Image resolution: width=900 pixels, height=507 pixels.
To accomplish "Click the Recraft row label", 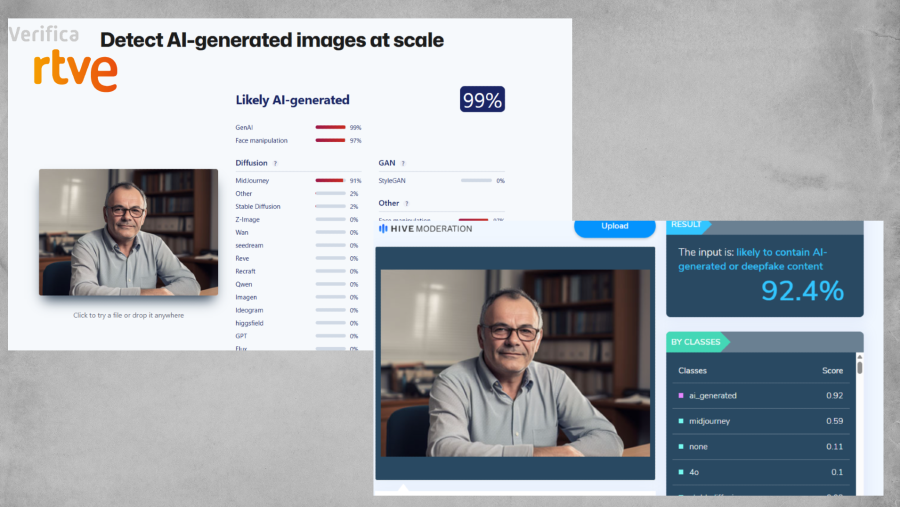I will (245, 272).
